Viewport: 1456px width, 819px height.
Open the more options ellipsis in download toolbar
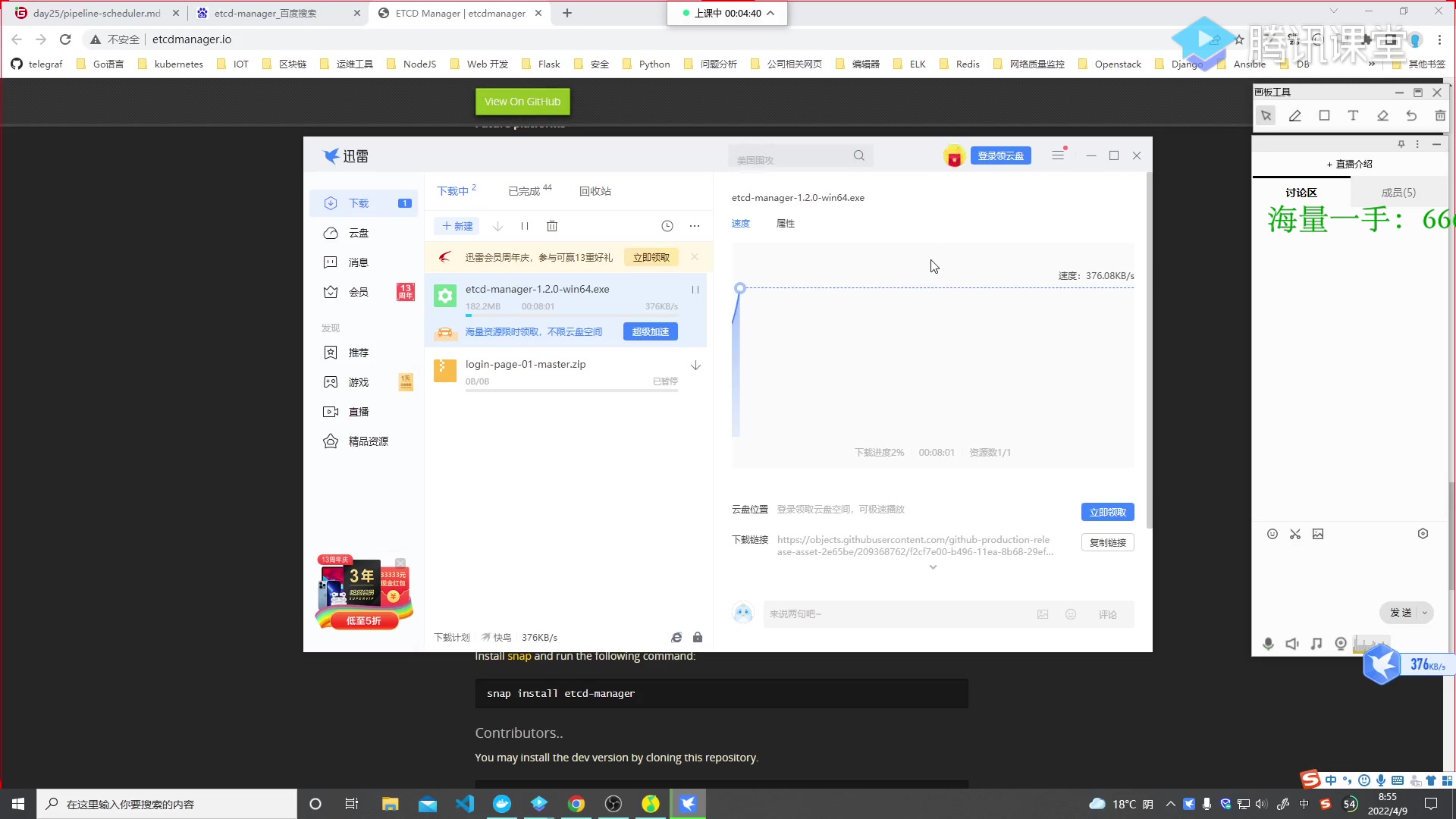point(695,226)
